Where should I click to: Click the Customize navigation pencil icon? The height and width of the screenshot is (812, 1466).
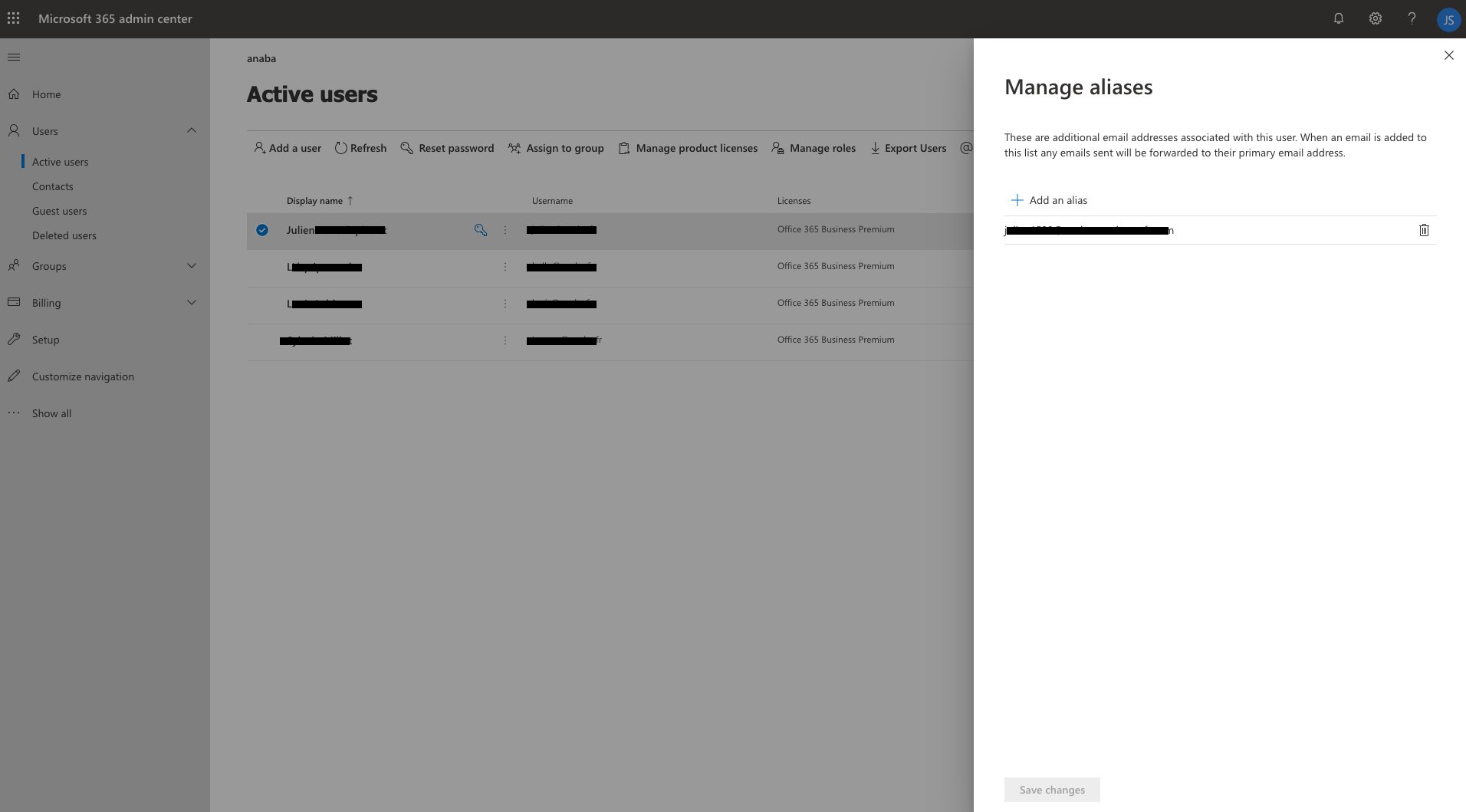point(14,376)
